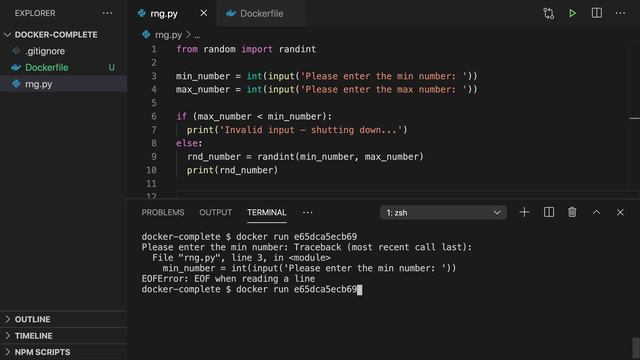The width and height of the screenshot is (640, 360).
Task: Expand the NPM SCRIPTS section
Action: point(64,352)
